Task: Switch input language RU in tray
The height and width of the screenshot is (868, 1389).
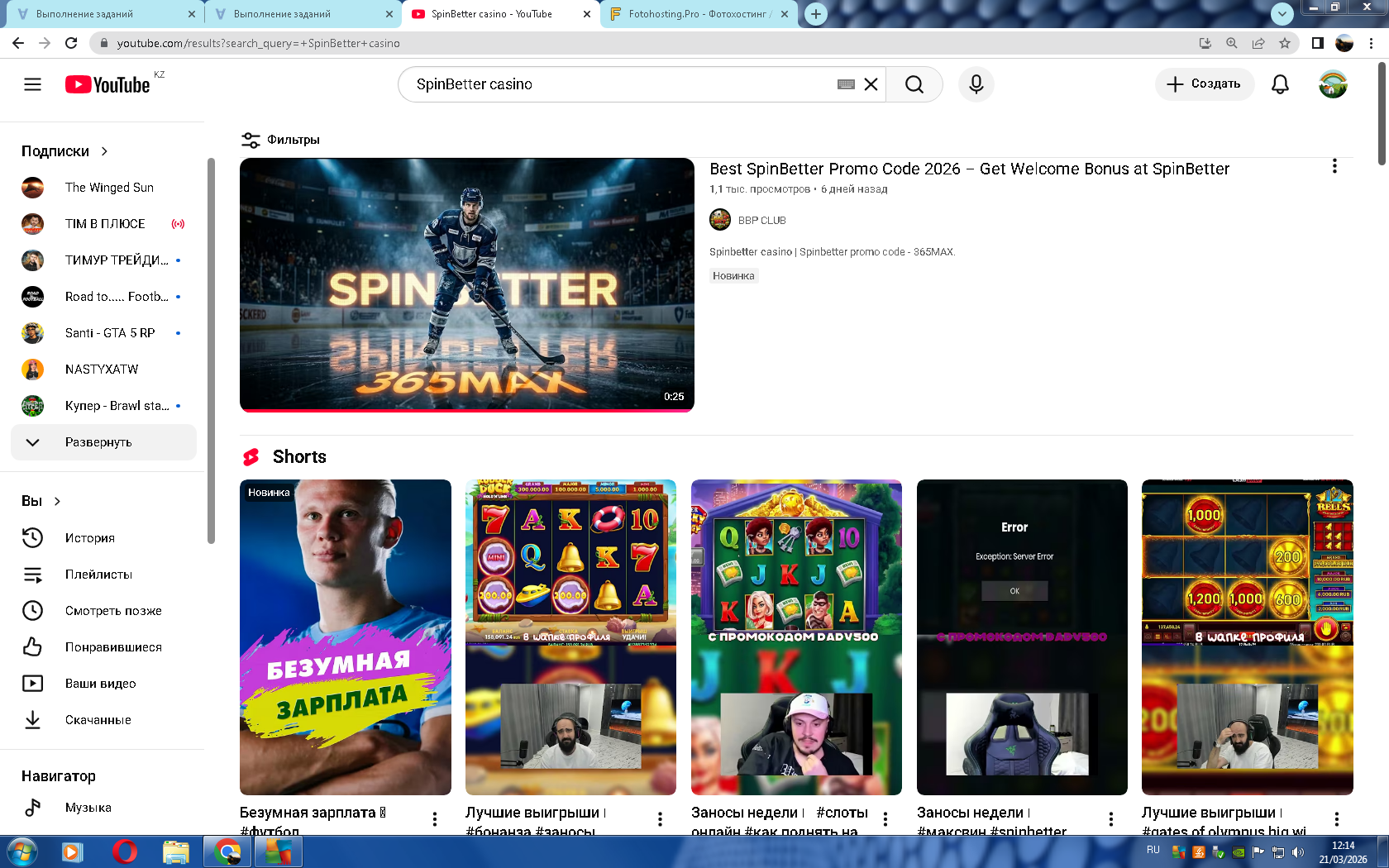Action: tap(1153, 850)
